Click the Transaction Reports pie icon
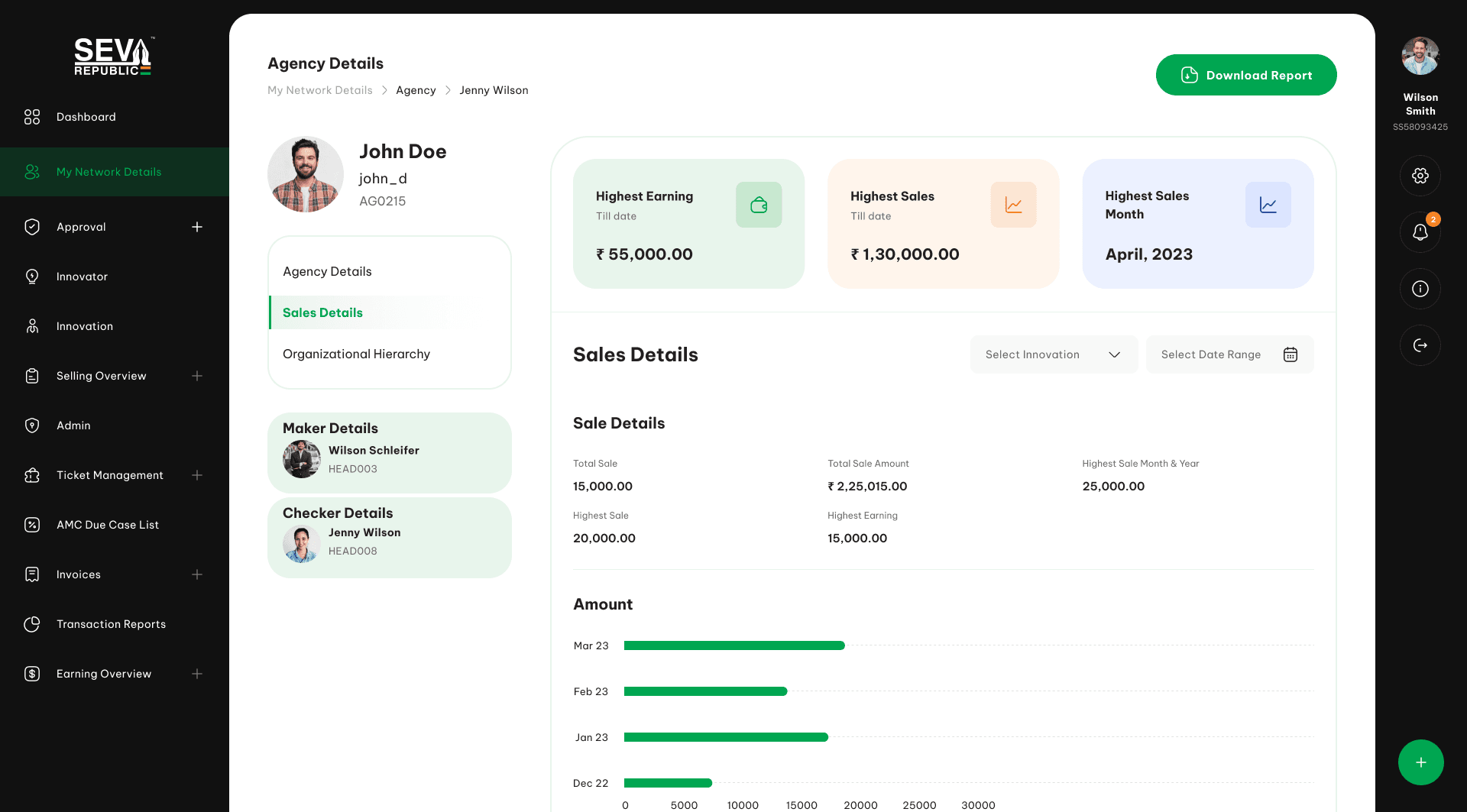Image resolution: width=1467 pixels, height=812 pixels. [32, 624]
